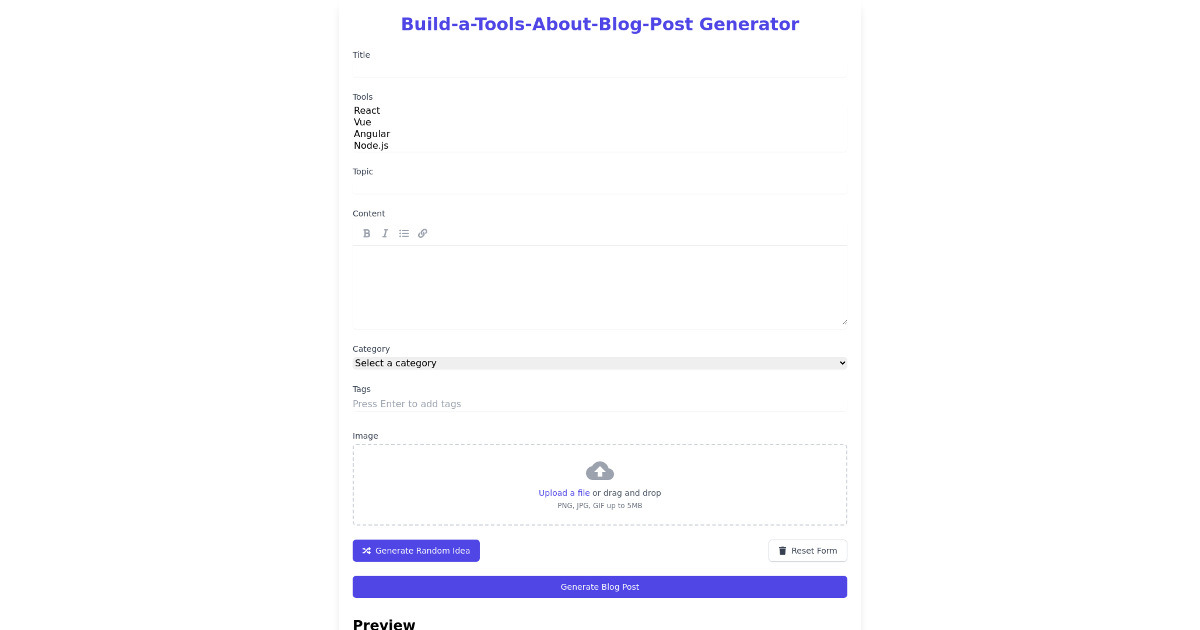Click the Generate Random Idea button
The height and width of the screenshot is (630, 1200).
pos(416,550)
